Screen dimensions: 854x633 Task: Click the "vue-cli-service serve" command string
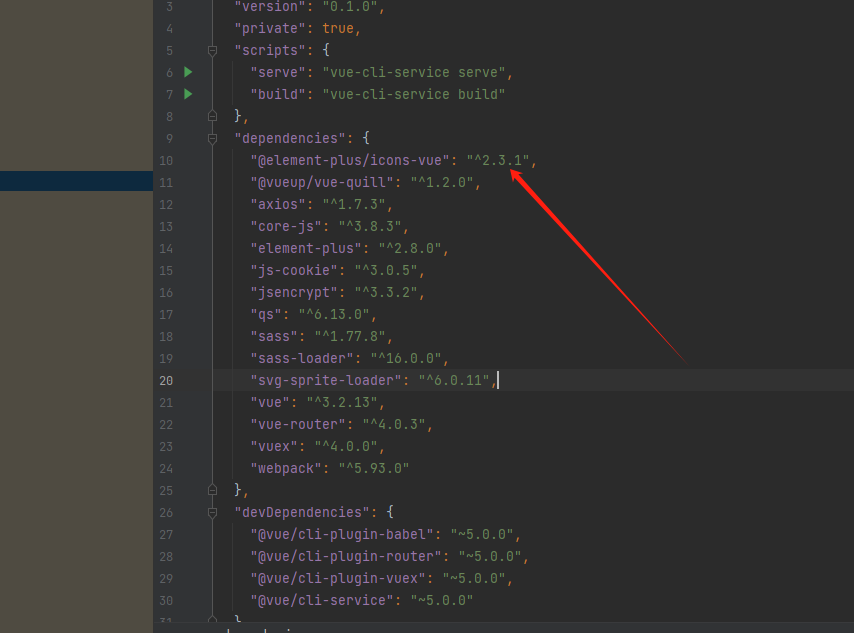point(414,72)
